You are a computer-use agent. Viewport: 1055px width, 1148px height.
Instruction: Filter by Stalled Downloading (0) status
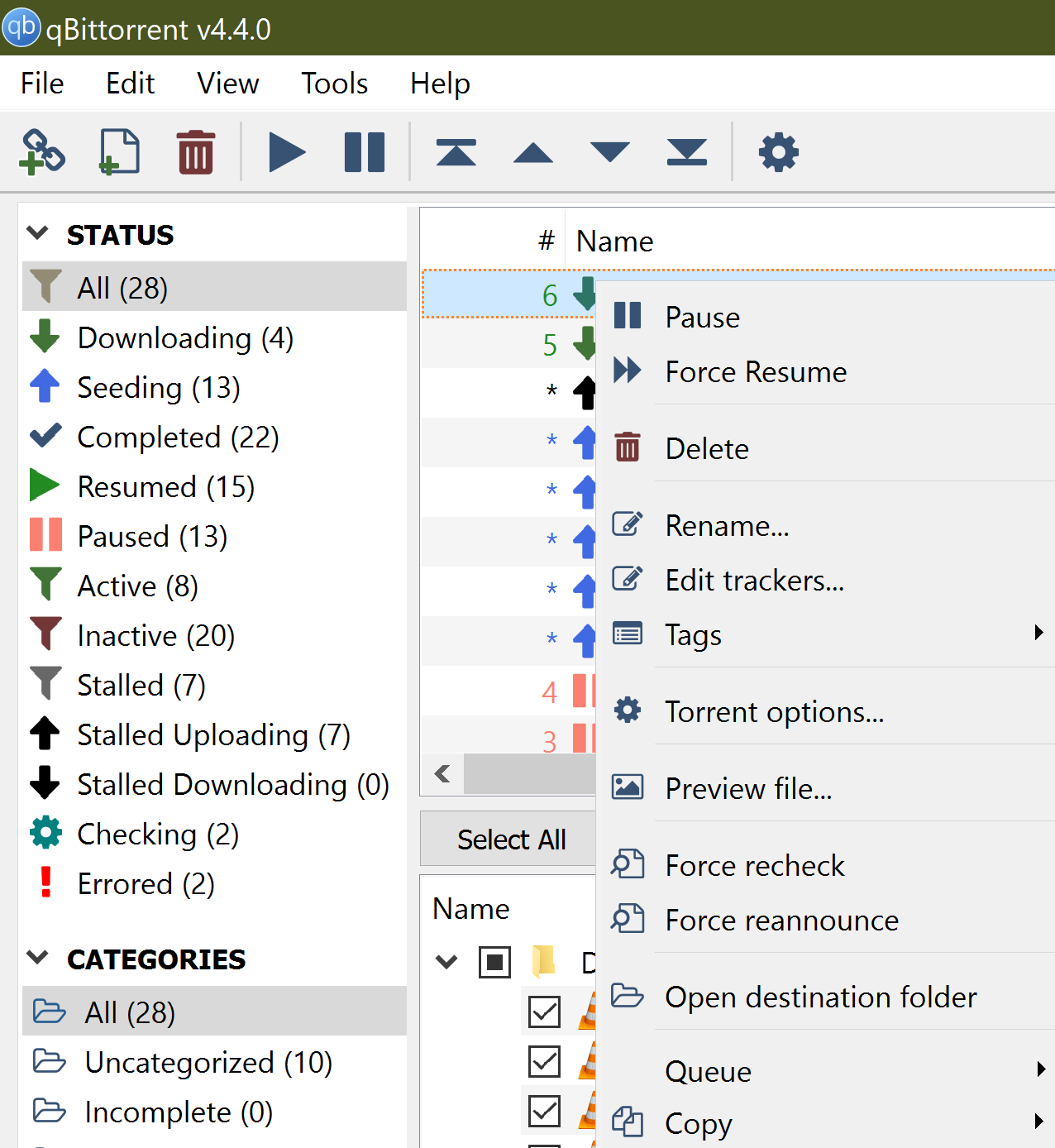click(x=214, y=784)
